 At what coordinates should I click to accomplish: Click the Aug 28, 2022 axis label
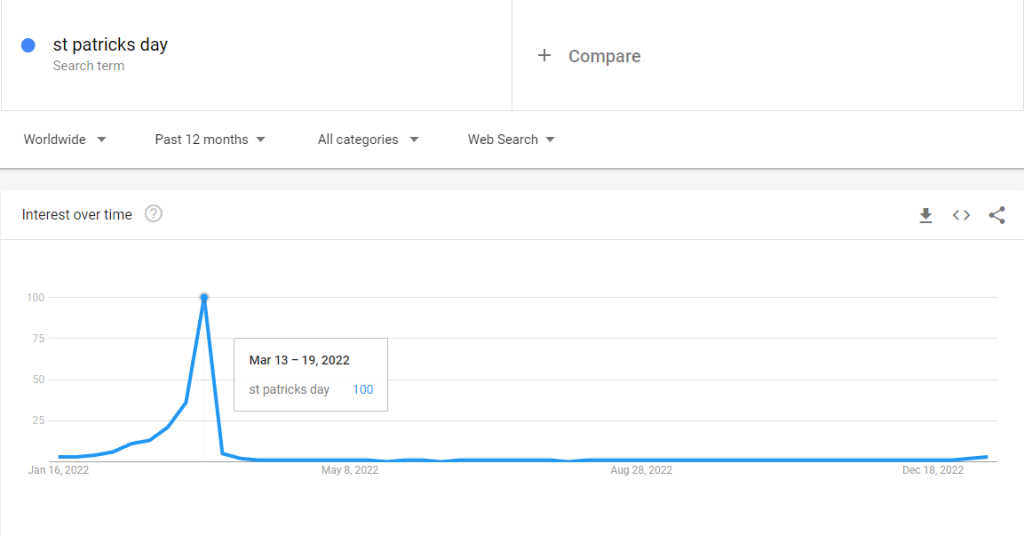641,470
